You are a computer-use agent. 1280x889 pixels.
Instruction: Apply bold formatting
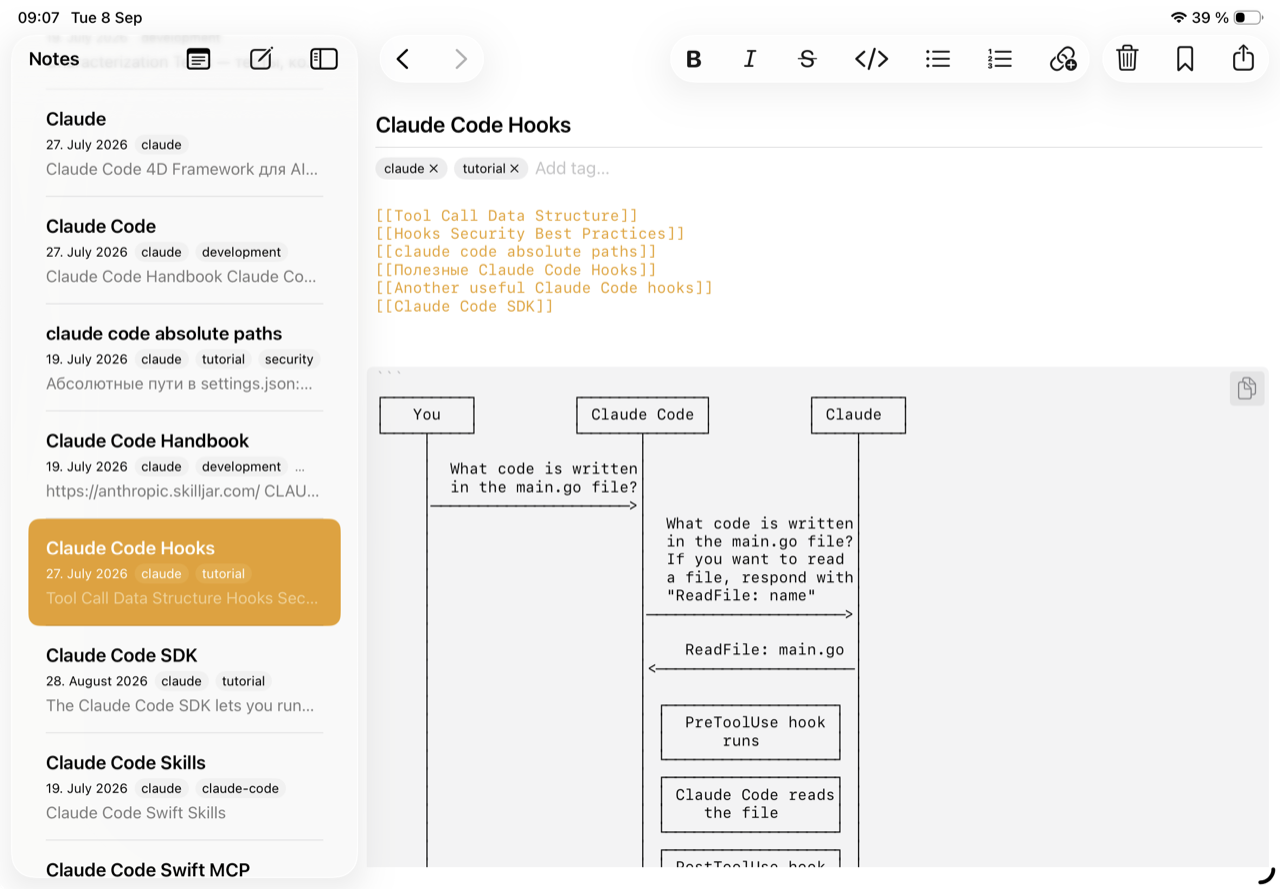(693, 59)
